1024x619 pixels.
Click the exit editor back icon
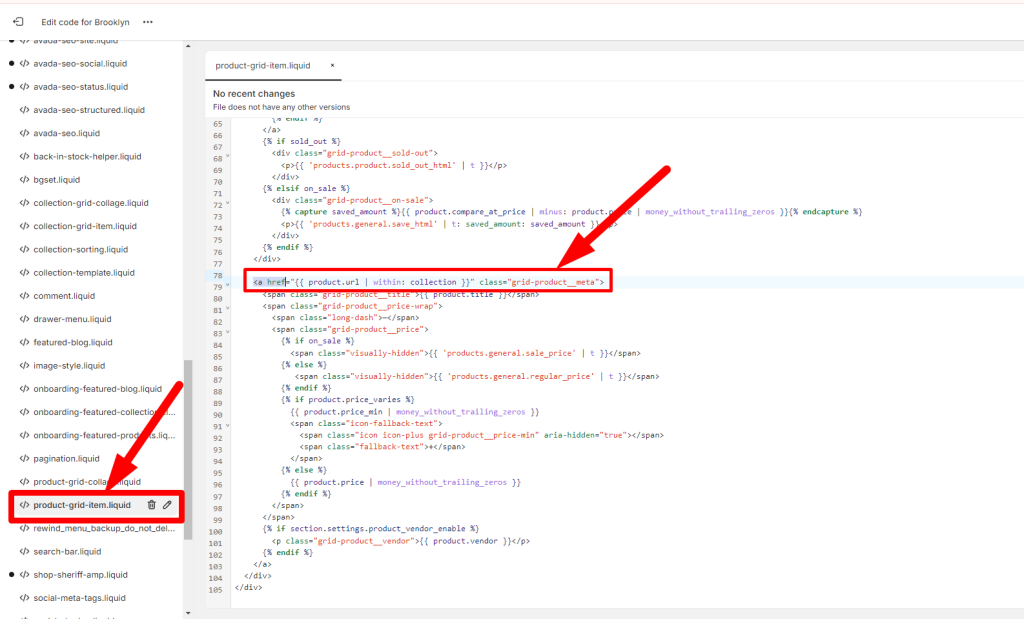[x=18, y=22]
